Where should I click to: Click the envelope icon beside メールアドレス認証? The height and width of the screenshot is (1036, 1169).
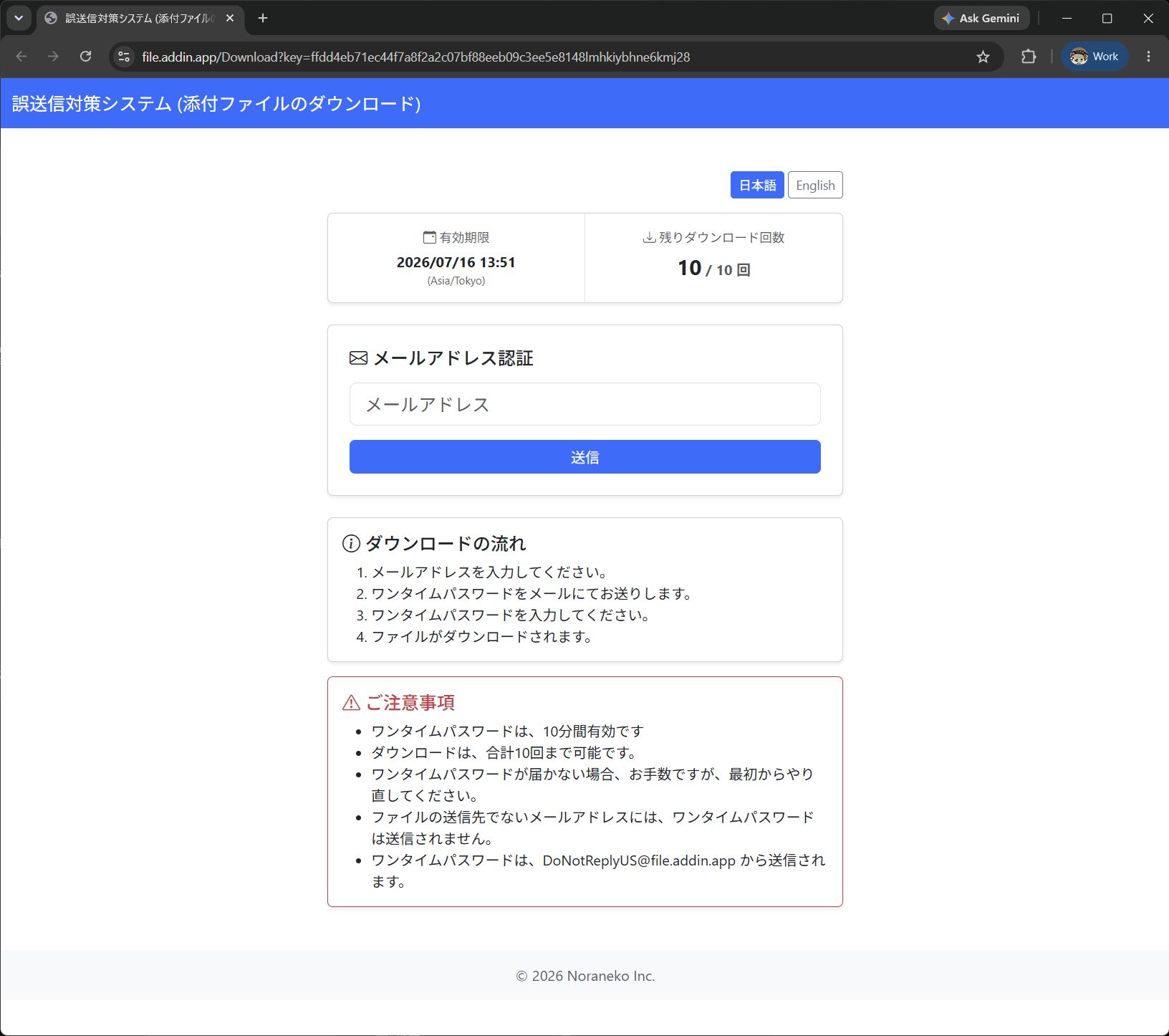click(358, 358)
